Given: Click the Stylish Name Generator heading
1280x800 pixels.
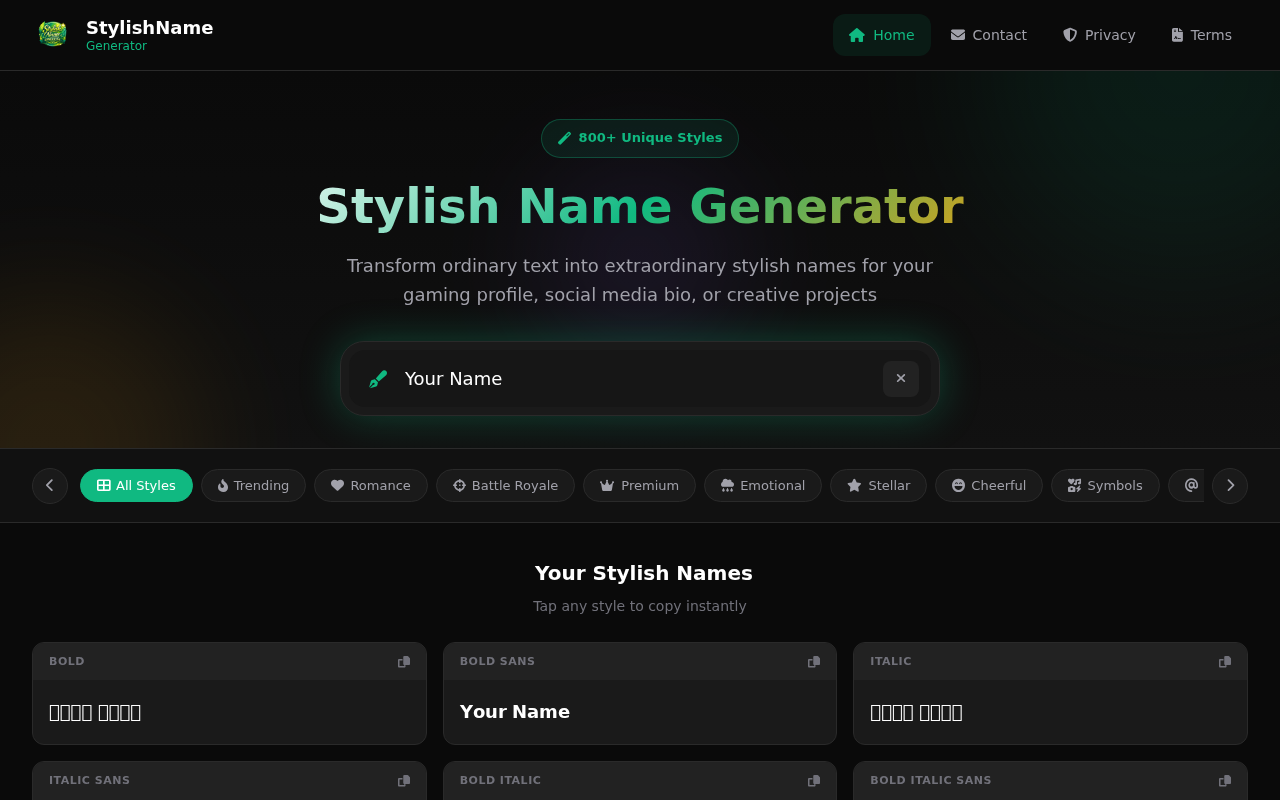Looking at the screenshot, I should [640, 207].
